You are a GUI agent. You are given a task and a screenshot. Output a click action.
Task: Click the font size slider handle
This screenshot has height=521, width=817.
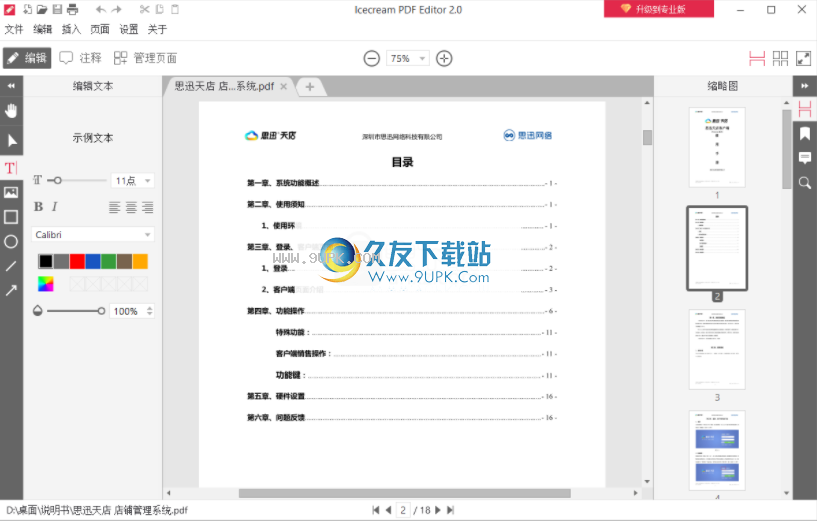click(x=57, y=180)
